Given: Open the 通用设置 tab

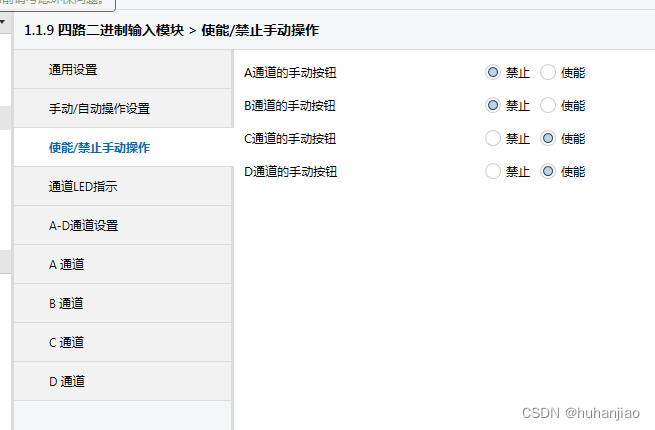Looking at the screenshot, I should (73, 70).
